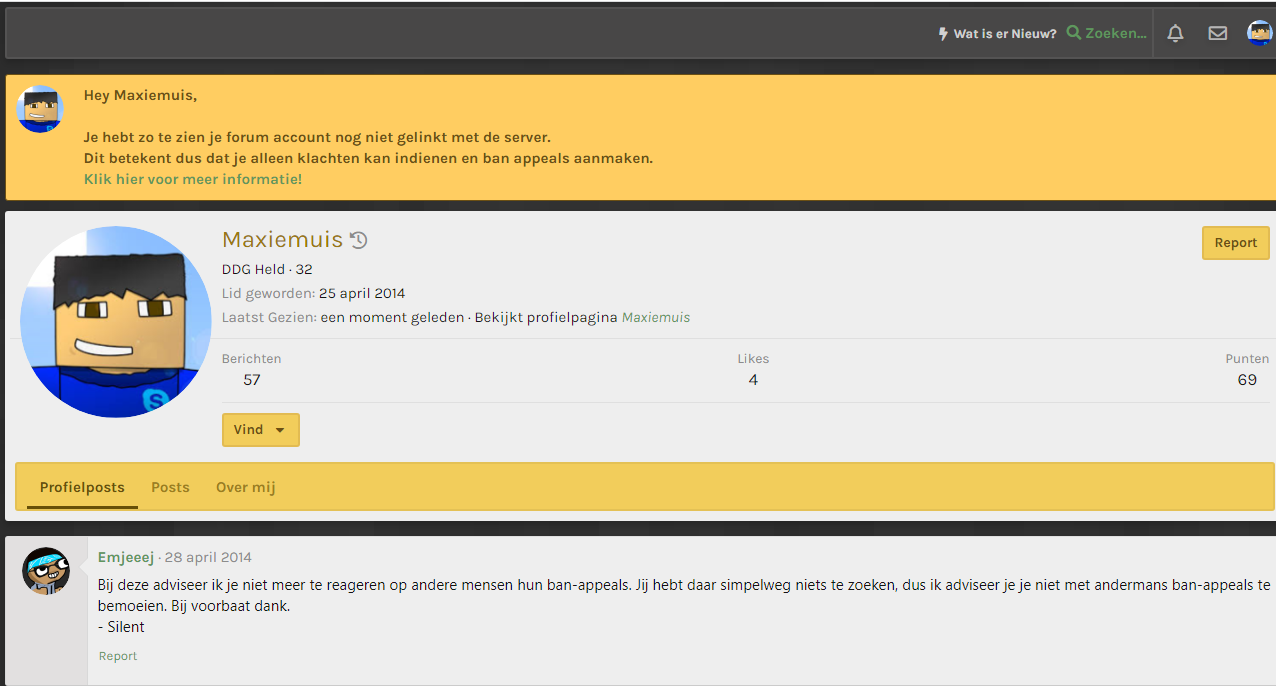
Task: View username history icon beside Maxiemuis
Action: coord(359,240)
